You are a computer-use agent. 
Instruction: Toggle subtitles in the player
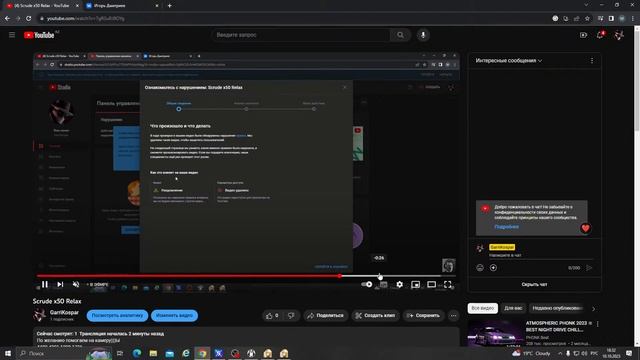pyautogui.click(x=383, y=284)
